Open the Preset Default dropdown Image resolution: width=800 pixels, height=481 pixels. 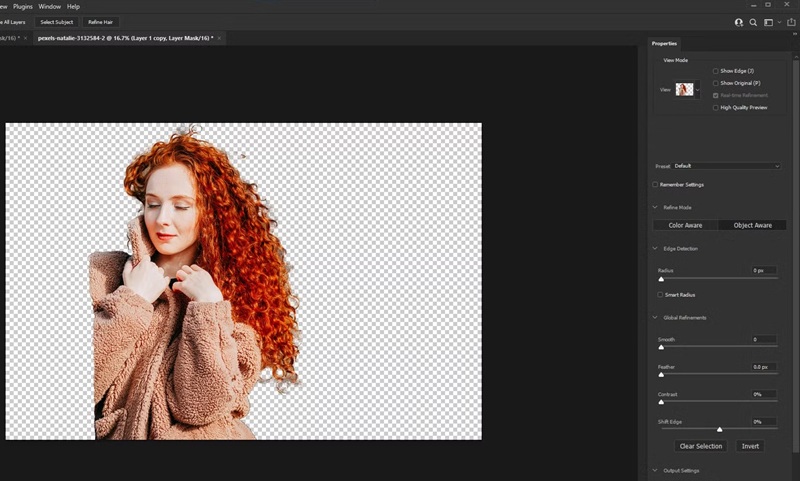(727, 166)
